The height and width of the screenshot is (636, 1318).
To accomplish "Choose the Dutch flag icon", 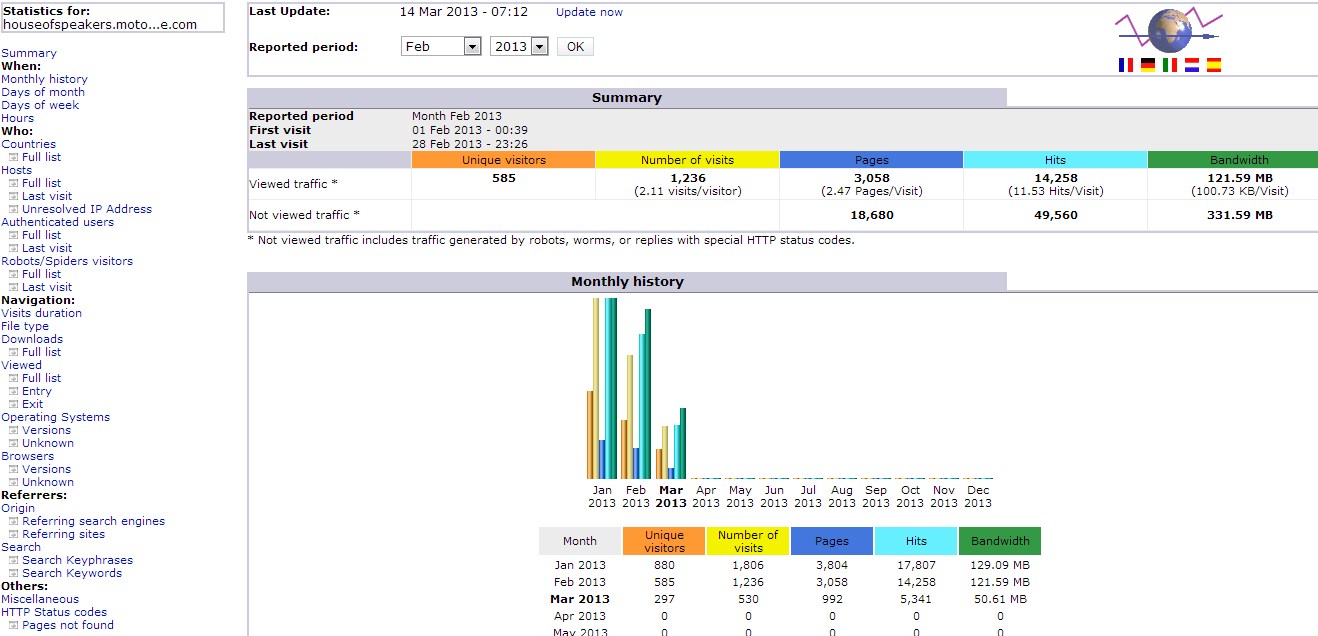I will (x=1192, y=65).
